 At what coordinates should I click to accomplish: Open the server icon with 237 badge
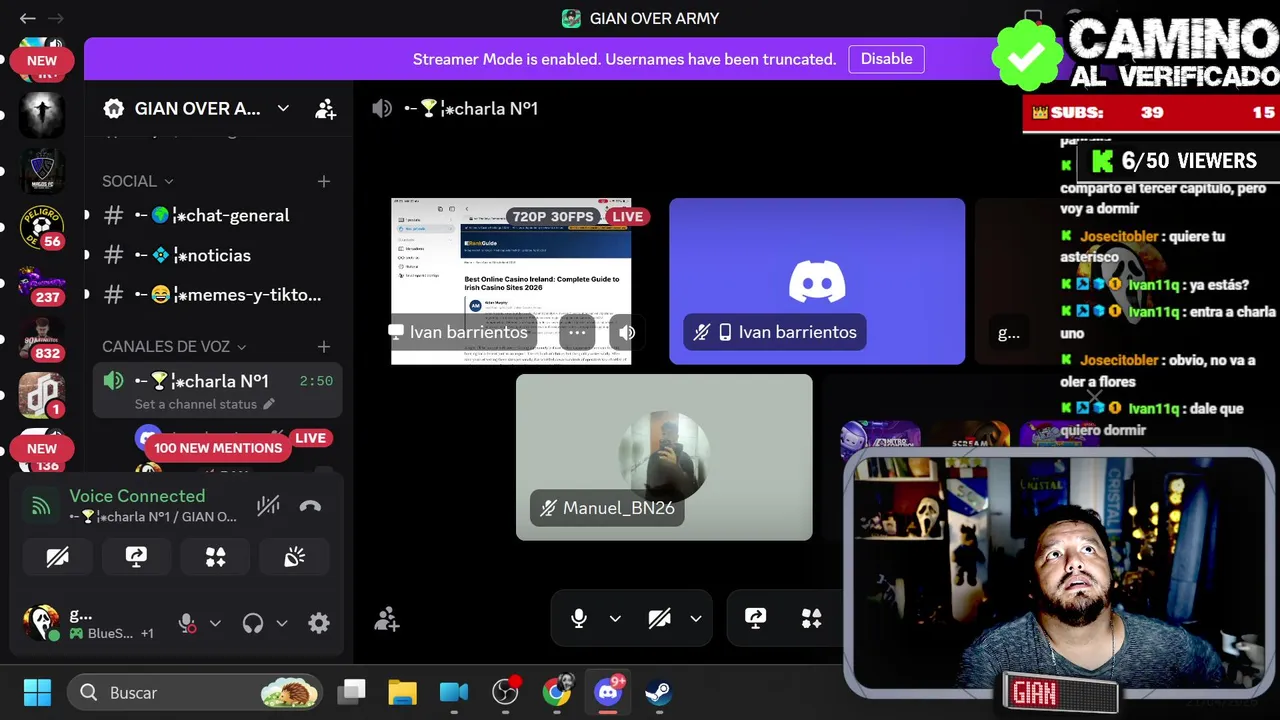[x=42, y=285]
